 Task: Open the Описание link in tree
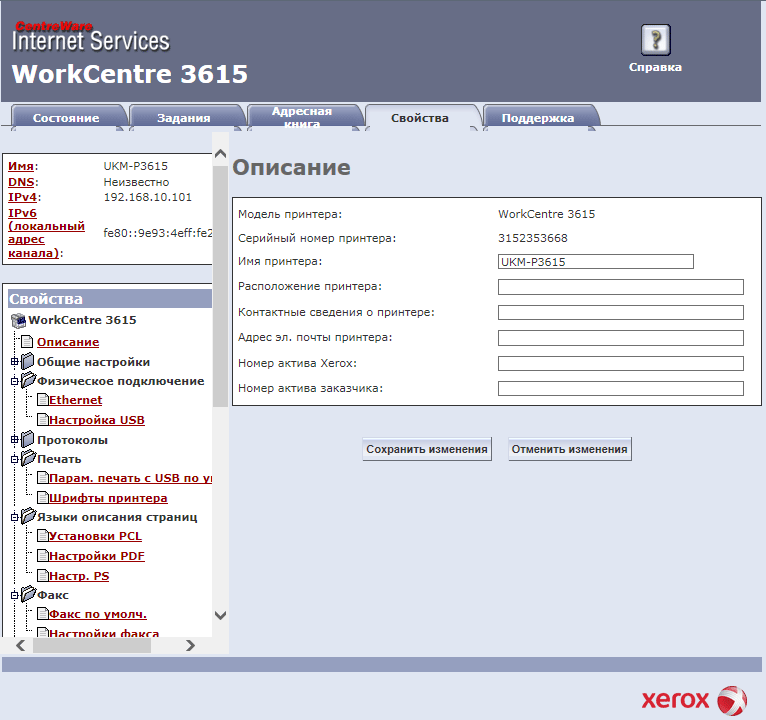point(68,342)
